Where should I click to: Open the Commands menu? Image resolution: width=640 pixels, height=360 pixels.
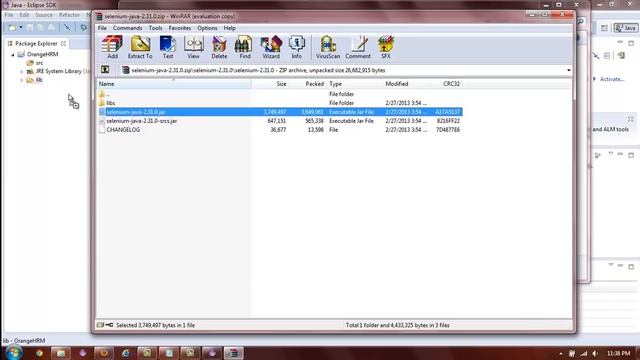(127, 28)
